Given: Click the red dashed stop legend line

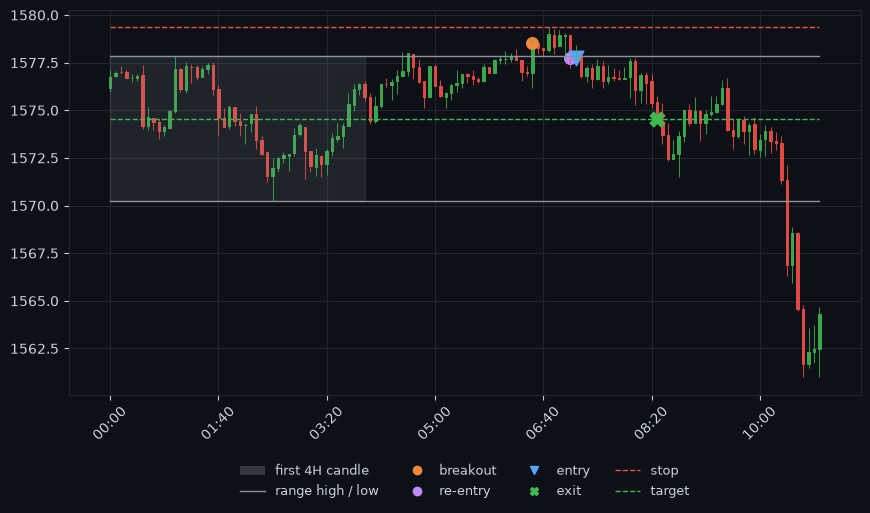Looking at the screenshot, I should tap(628, 471).
